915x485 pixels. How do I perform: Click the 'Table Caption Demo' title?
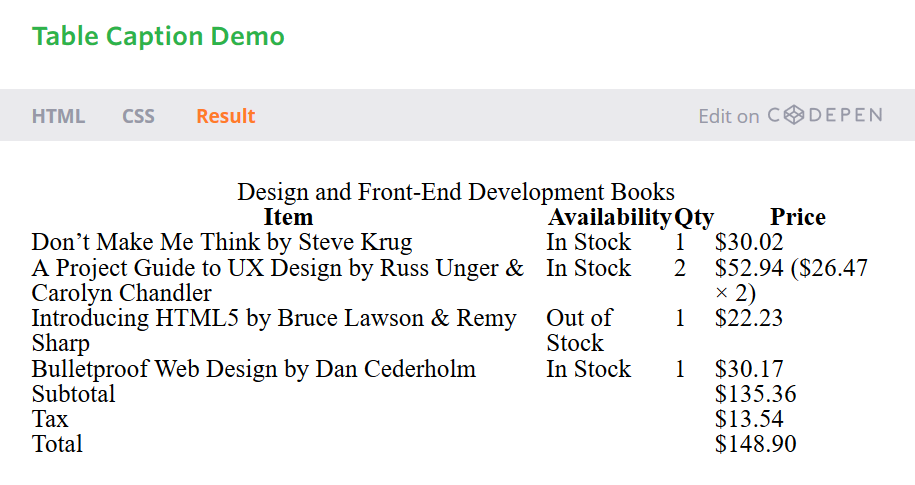point(158,37)
